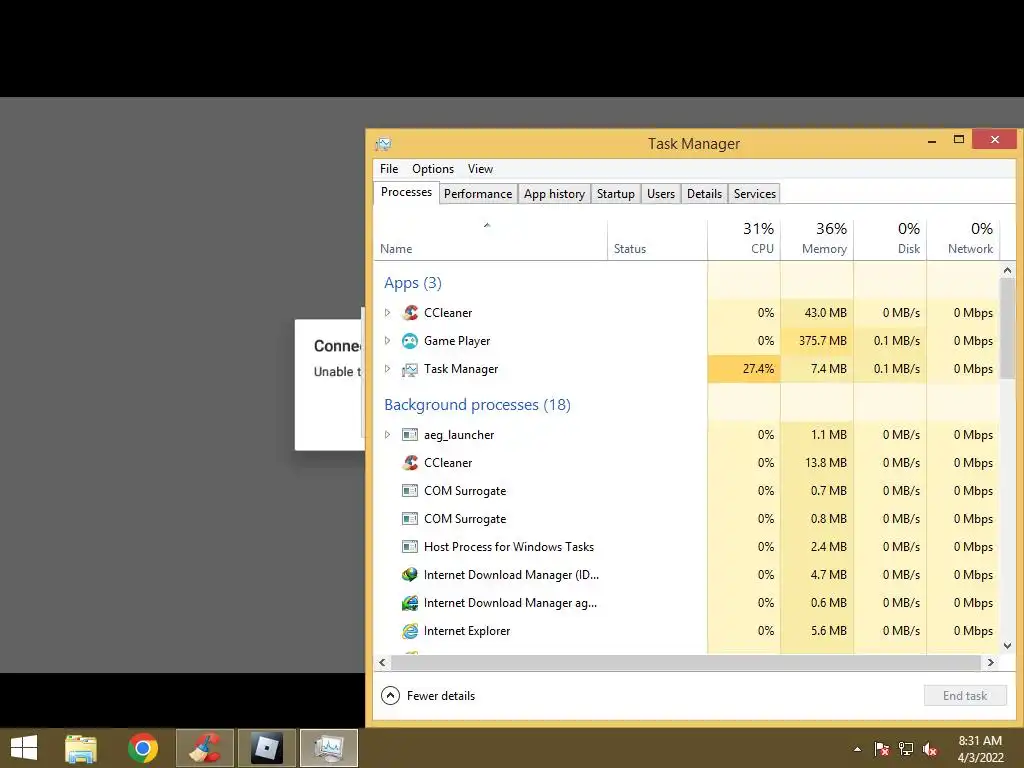This screenshot has height=768, width=1024.
Task: Sort by the Name column header
Action: pos(490,240)
